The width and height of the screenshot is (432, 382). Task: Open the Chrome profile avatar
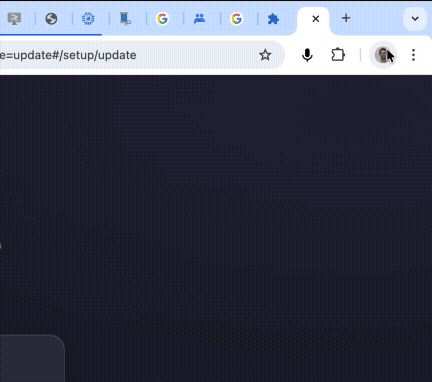click(383, 55)
